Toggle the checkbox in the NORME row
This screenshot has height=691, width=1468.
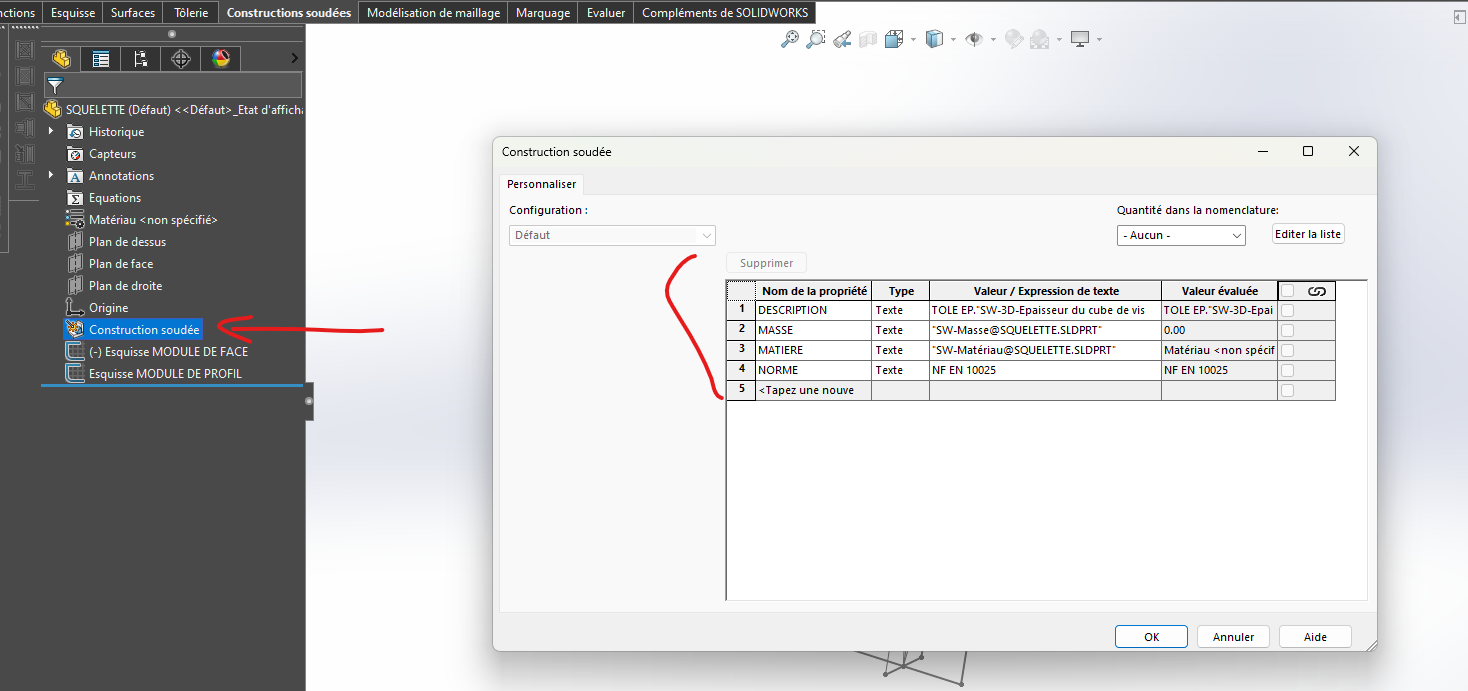[x=1288, y=370]
